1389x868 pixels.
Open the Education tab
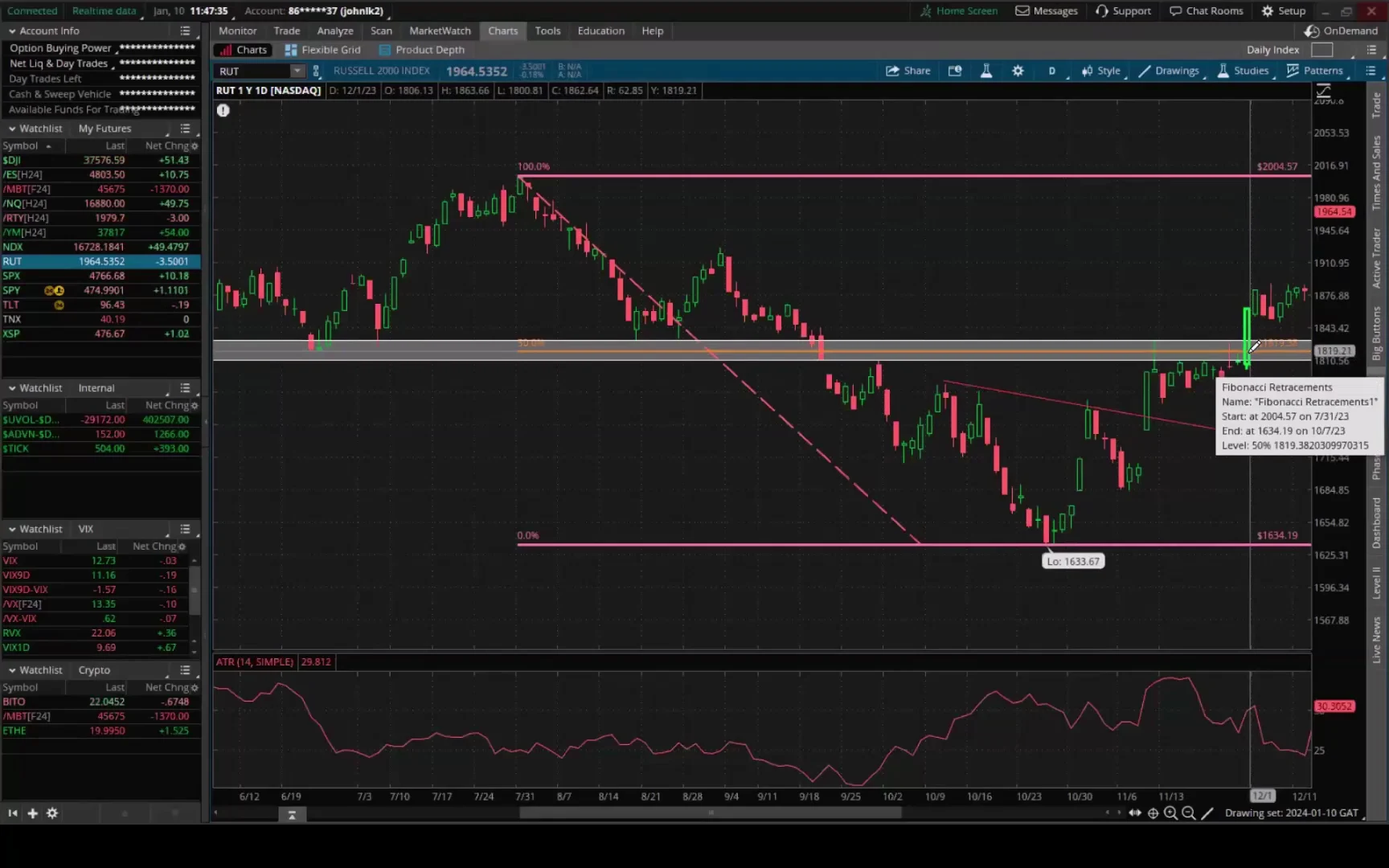pos(601,31)
